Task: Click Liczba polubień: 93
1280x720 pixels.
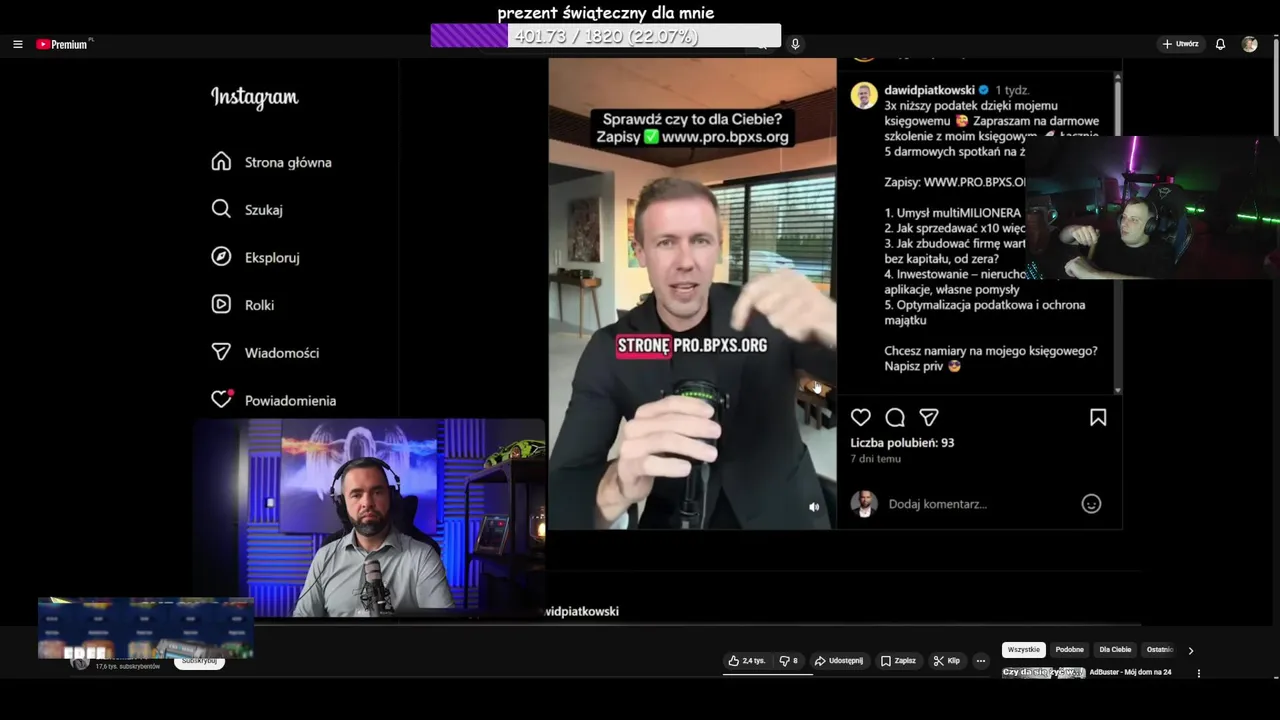Action: 902,443
